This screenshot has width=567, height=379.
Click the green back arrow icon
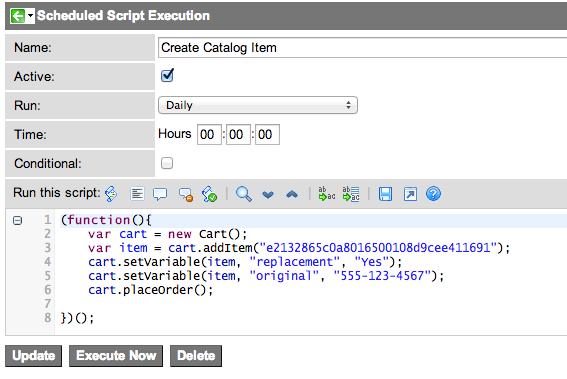[18, 16]
